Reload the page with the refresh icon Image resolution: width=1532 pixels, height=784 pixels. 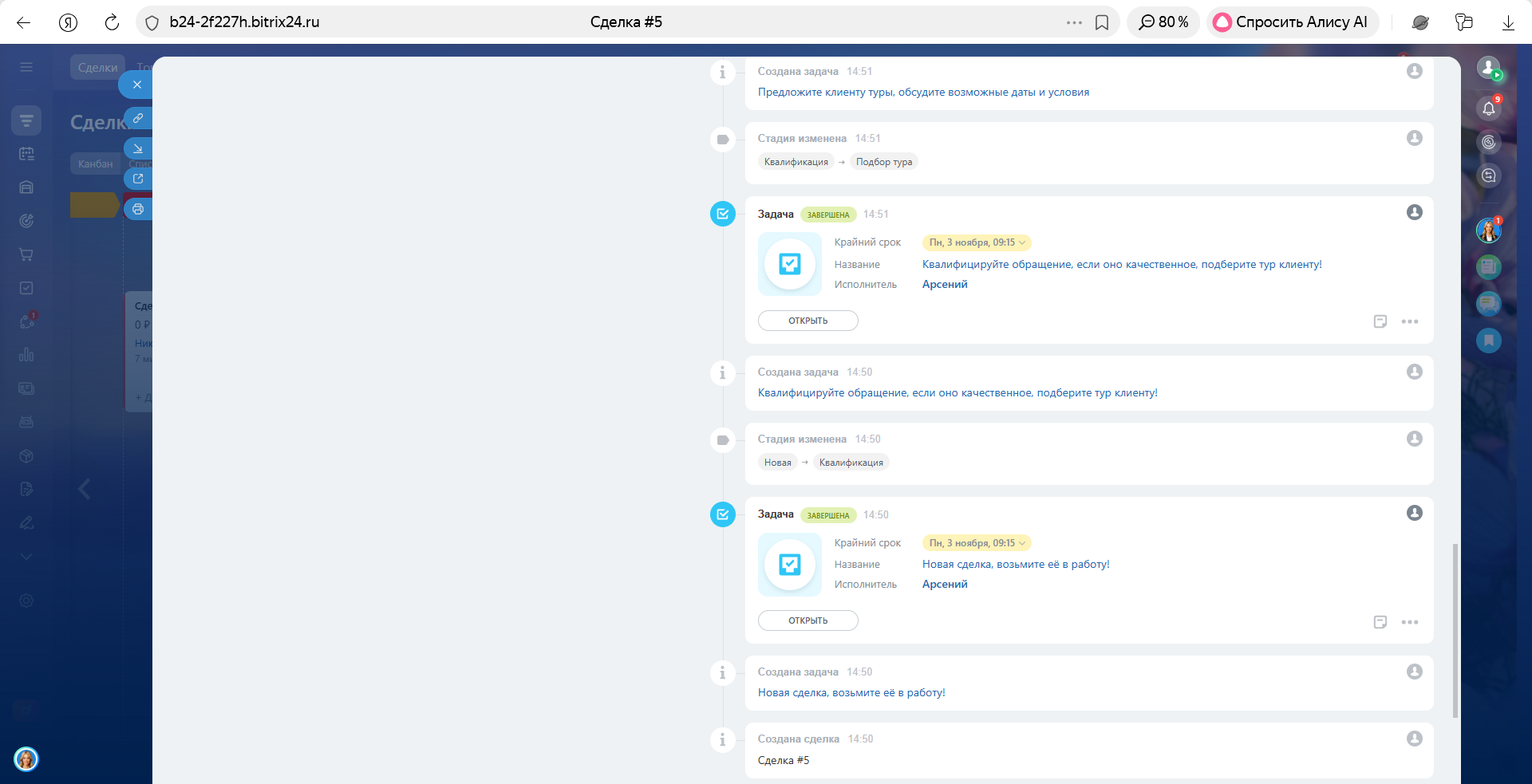[x=112, y=22]
